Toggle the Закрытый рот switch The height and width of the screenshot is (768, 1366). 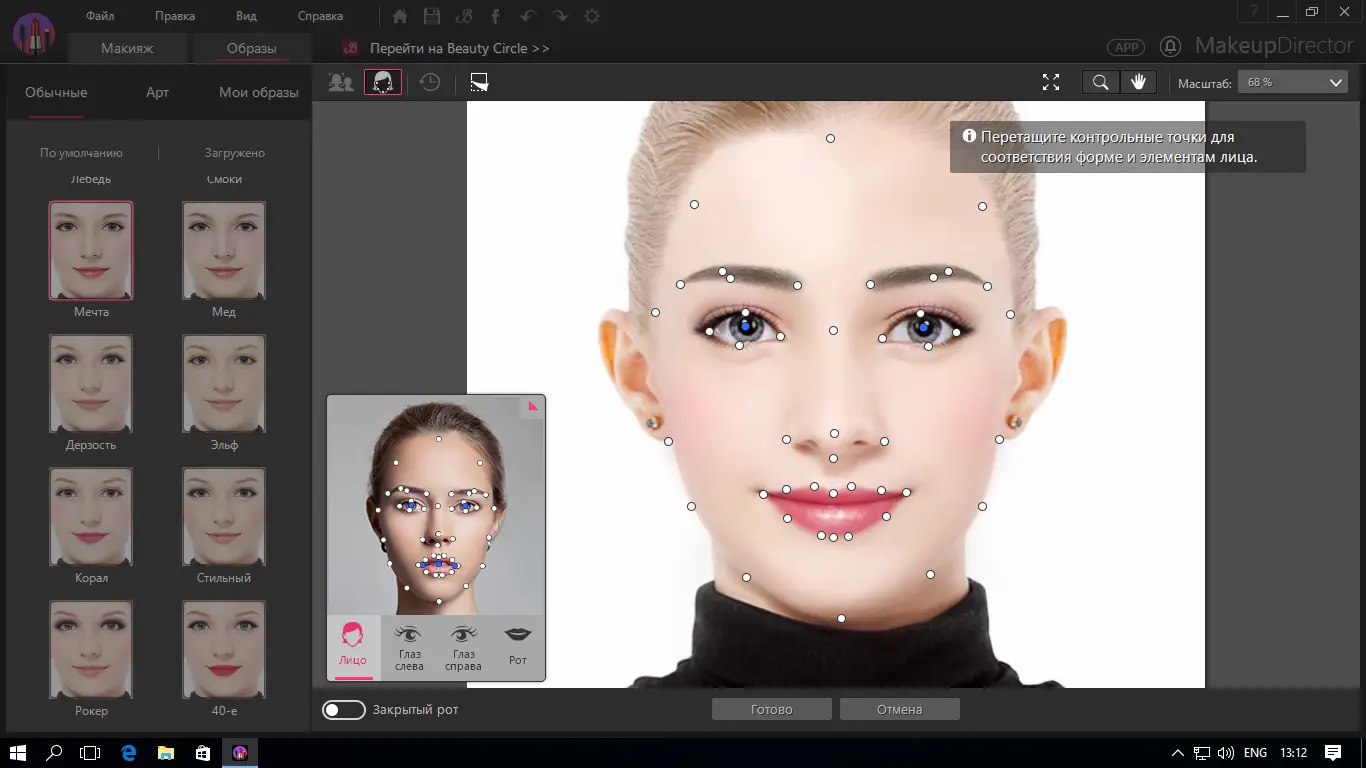343,709
